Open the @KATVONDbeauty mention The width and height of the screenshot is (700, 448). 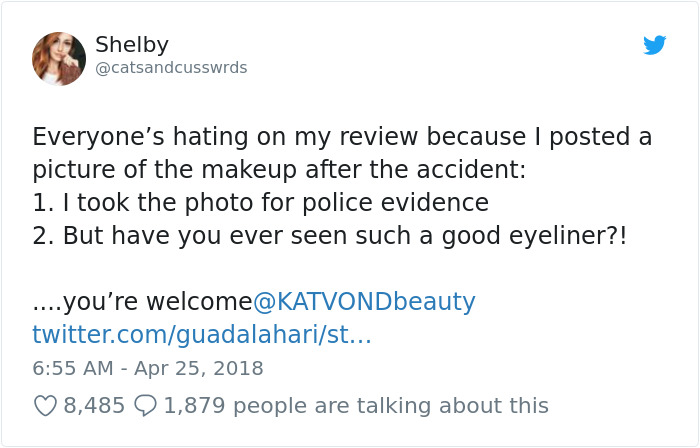(x=364, y=301)
